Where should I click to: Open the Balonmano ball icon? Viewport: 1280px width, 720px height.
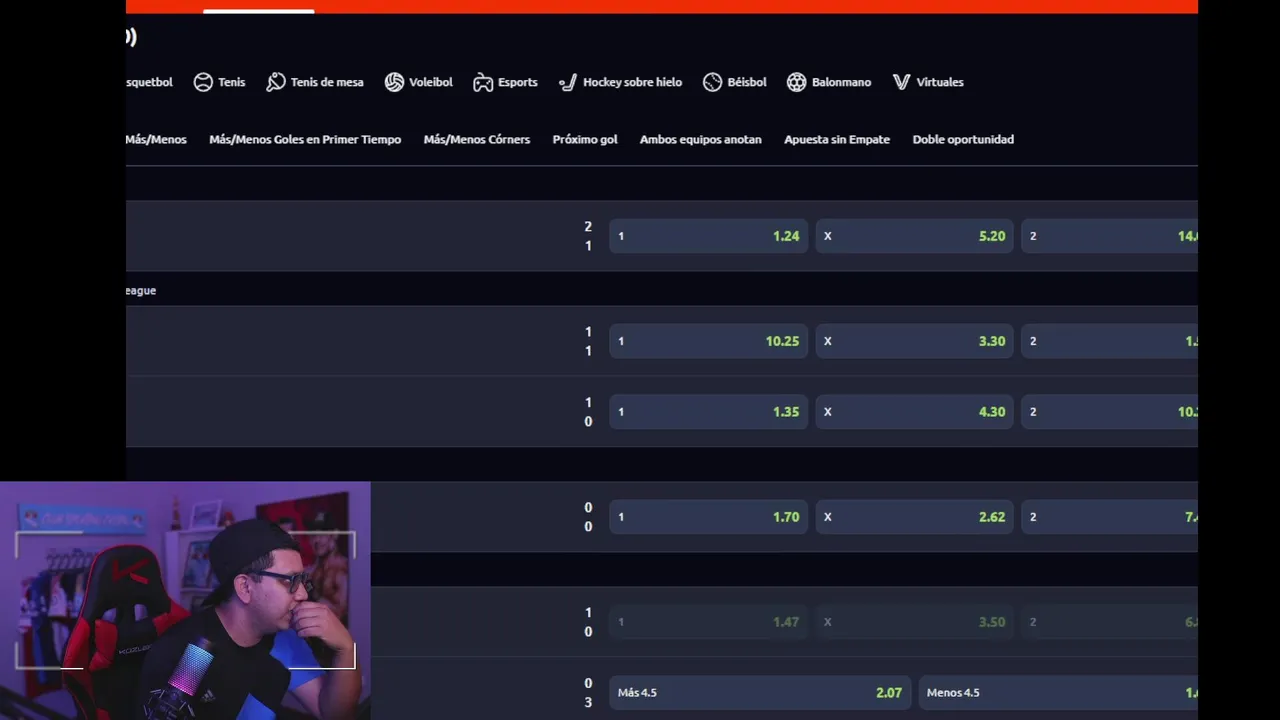click(x=796, y=82)
